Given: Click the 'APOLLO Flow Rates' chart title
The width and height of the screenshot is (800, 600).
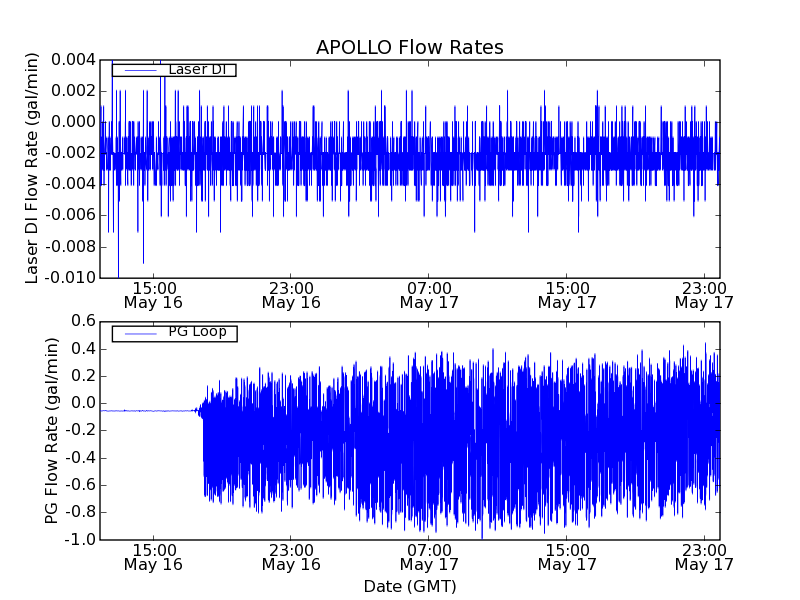Looking at the screenshot, I should (x=409, y=47).
